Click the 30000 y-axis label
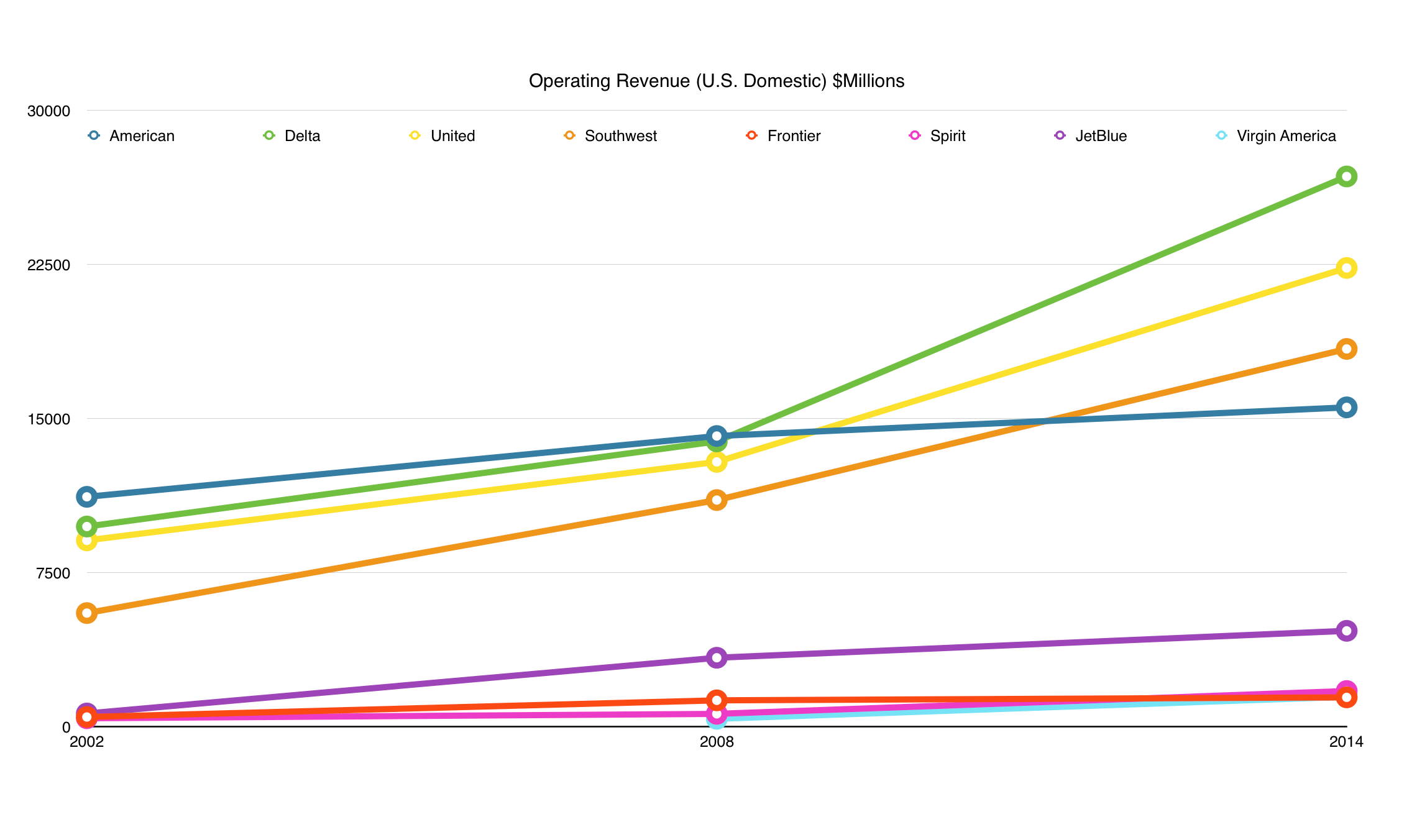 coord(48,111)
